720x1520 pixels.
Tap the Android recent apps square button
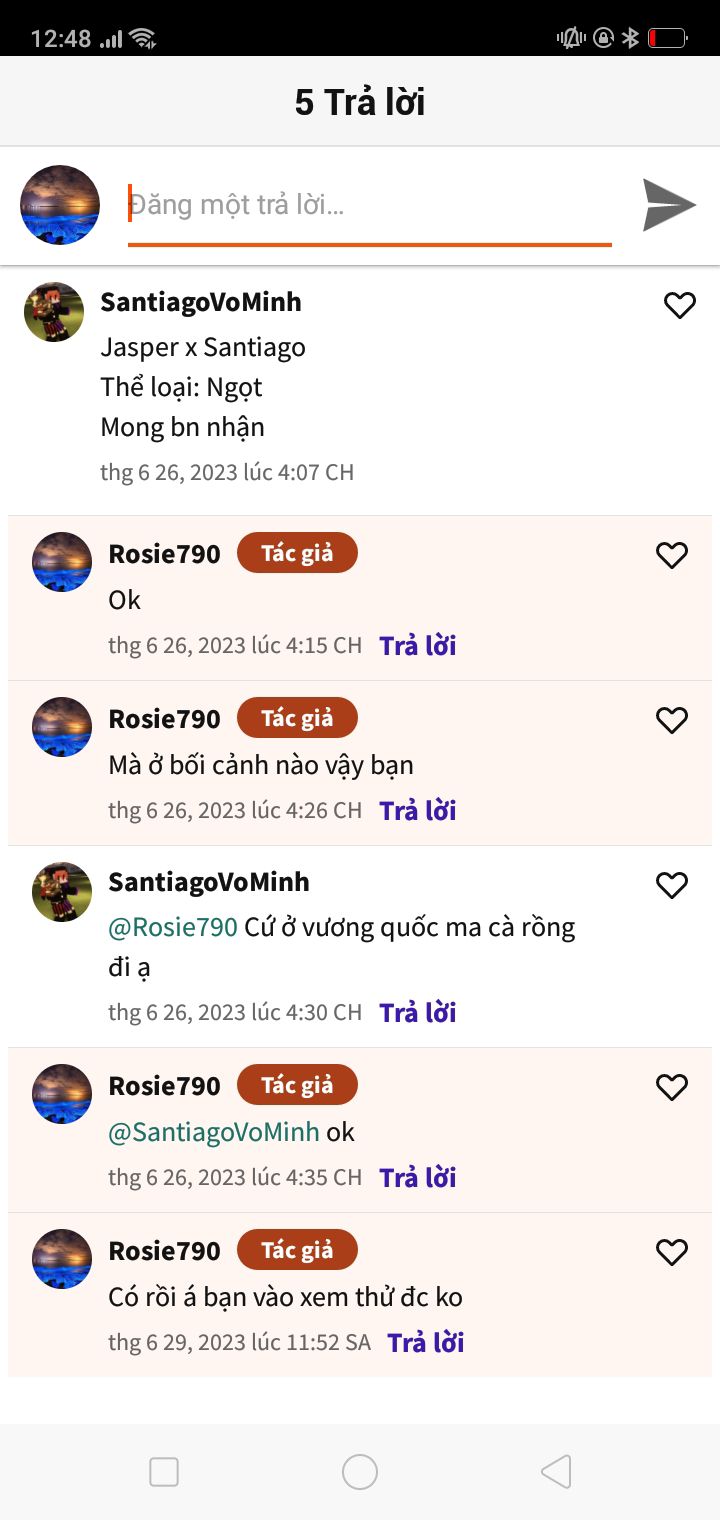tap(164, 1472)
